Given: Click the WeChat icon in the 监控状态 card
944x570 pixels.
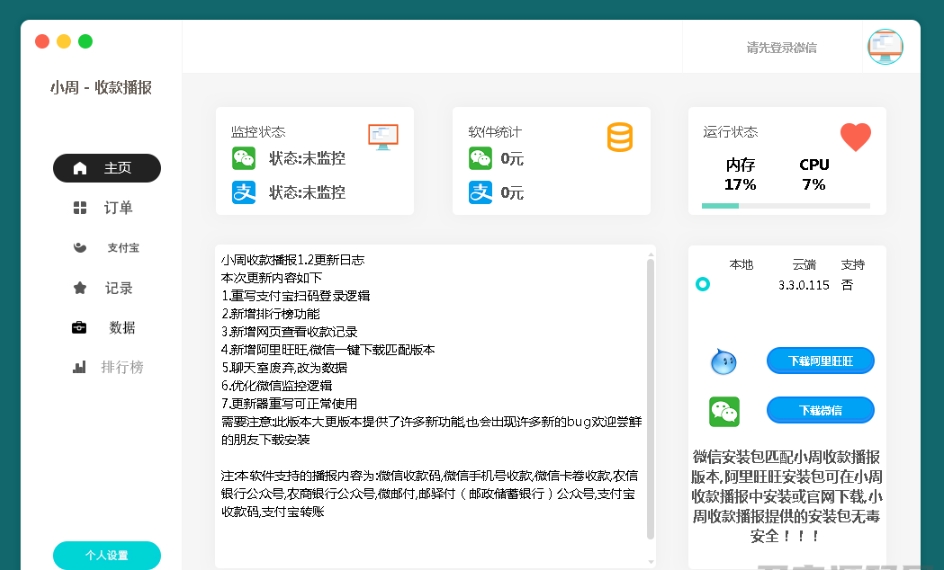Looking at the screenshot, I should [x=244, y=158].
